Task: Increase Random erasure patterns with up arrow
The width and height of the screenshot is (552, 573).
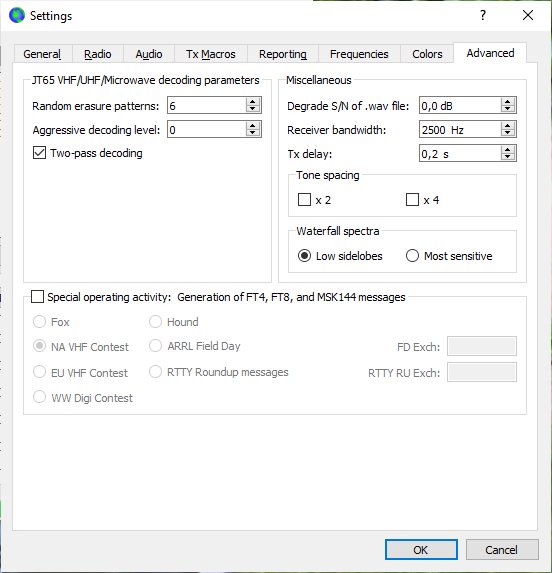Action: tap(252, 102)
